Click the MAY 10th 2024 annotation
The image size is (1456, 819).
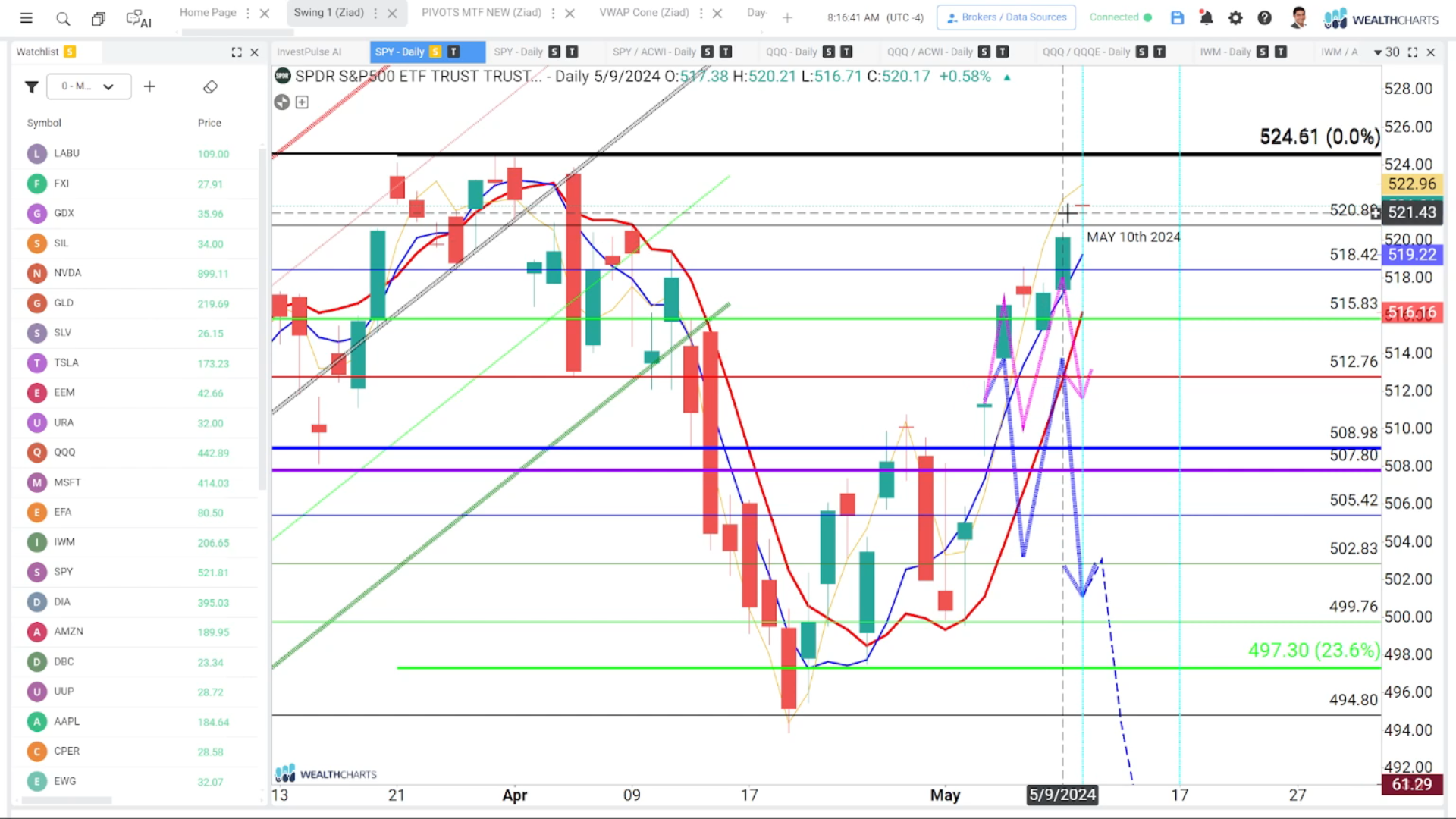click(x=1133, y=237)
